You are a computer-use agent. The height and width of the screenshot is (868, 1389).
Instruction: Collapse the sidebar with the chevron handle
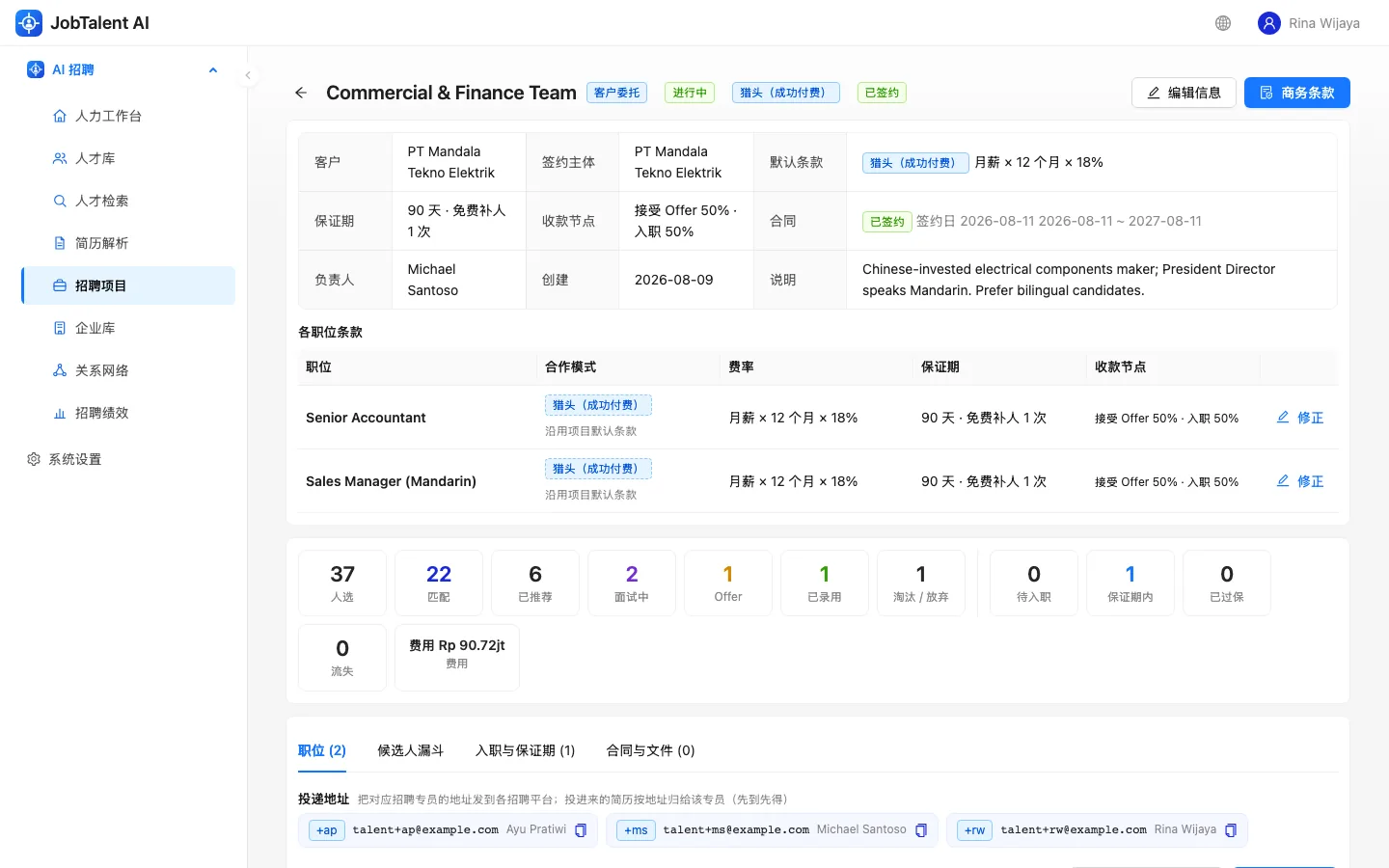248,75
